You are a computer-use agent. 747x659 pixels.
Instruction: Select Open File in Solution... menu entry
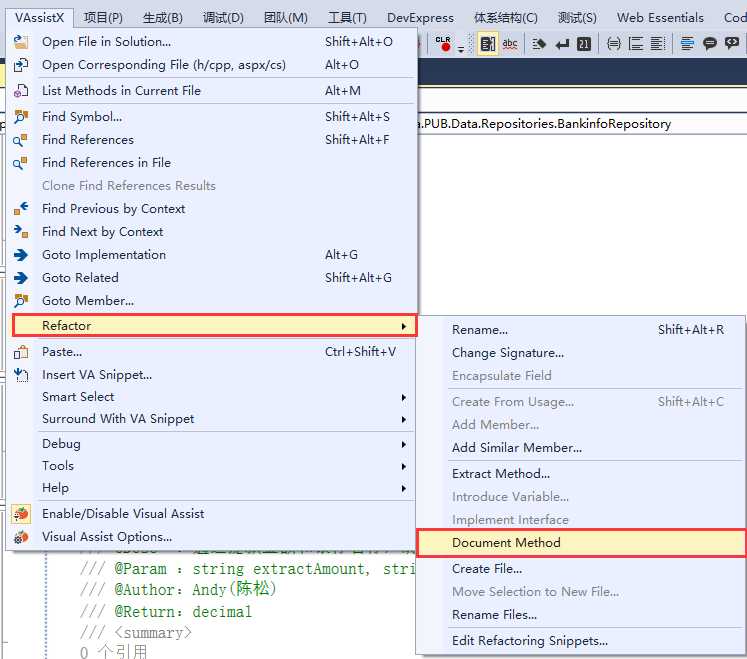point(212,42)
